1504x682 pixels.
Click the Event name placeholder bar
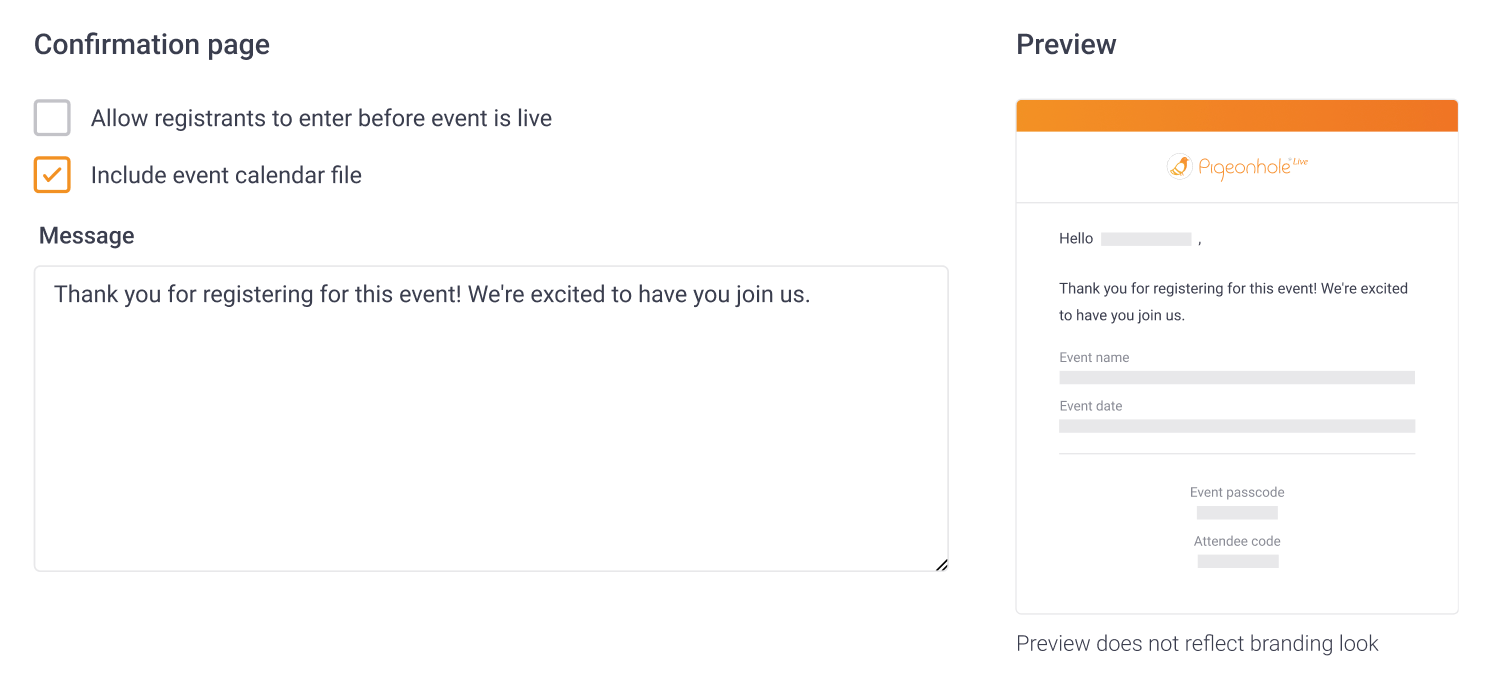click(x=1237, y=378)
